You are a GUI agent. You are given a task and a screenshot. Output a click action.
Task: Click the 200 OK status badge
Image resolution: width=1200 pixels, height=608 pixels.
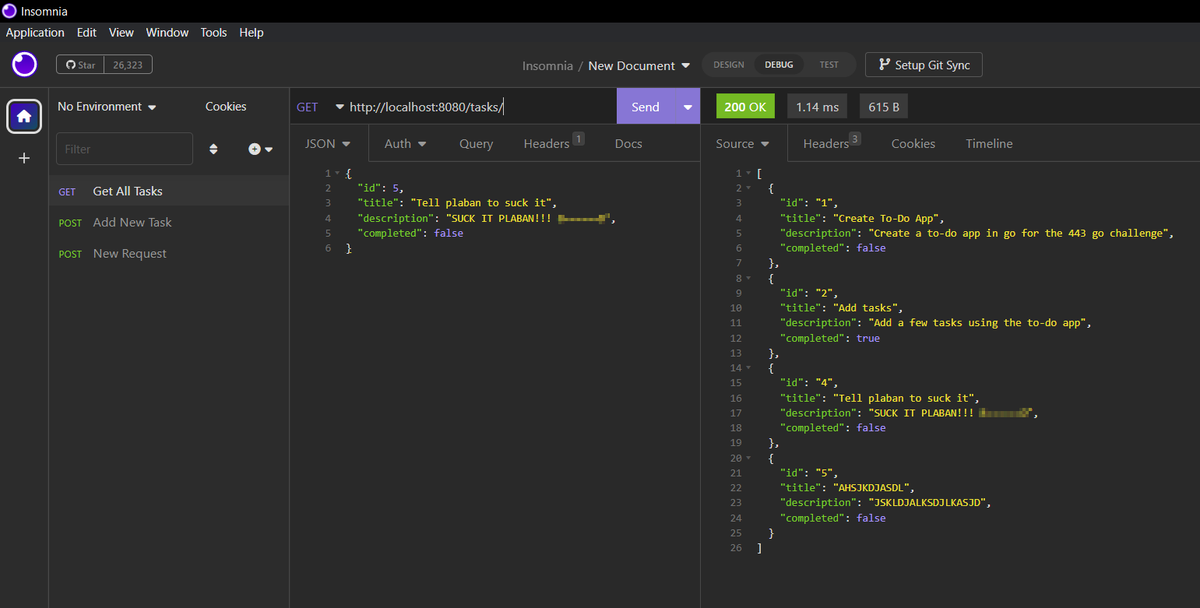tap(746, 107)
